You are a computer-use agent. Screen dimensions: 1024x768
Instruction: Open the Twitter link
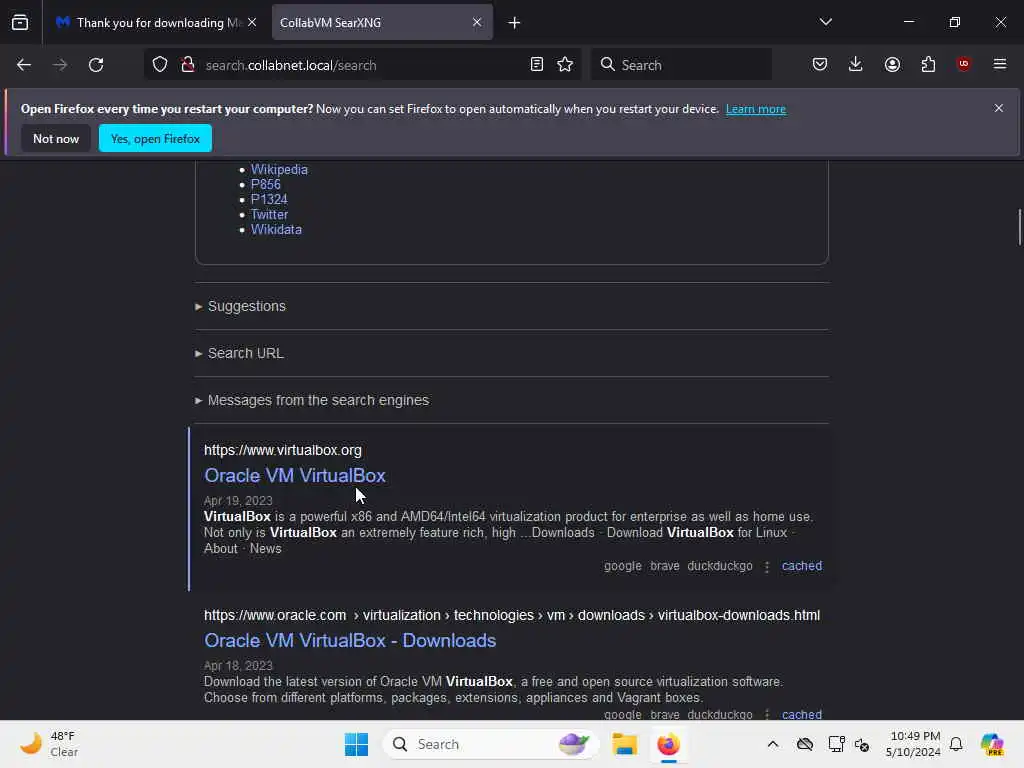coord(269,214)
